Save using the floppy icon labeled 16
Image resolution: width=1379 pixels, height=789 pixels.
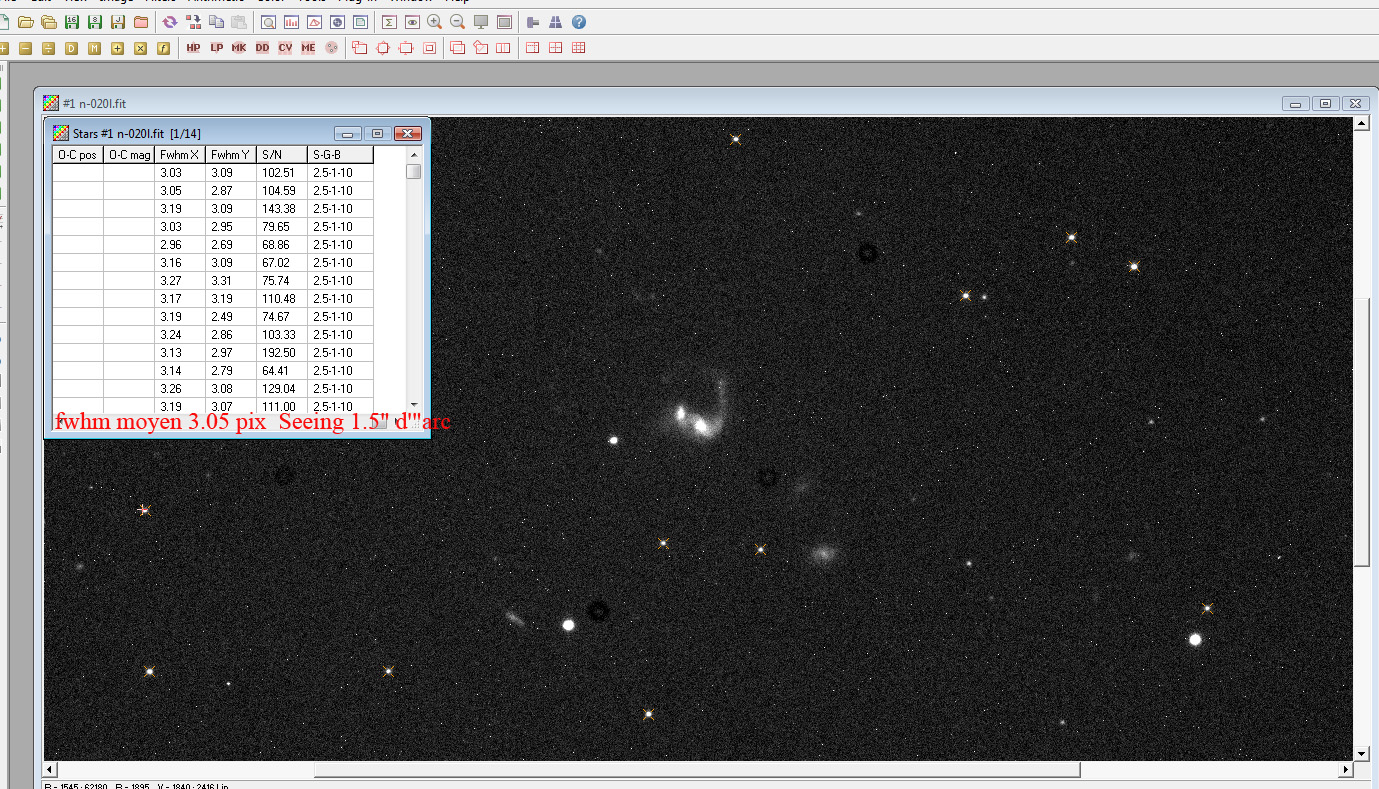click(72, 22)
